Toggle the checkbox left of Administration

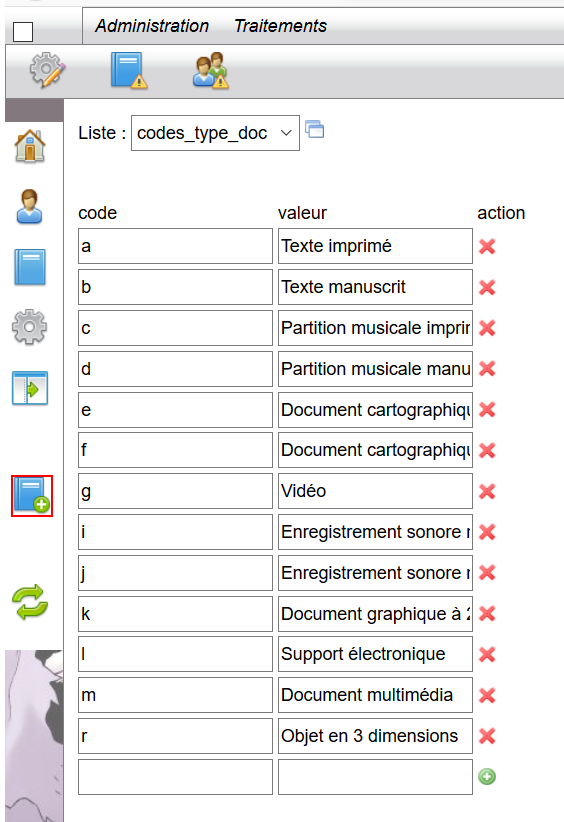pos(23,32)
